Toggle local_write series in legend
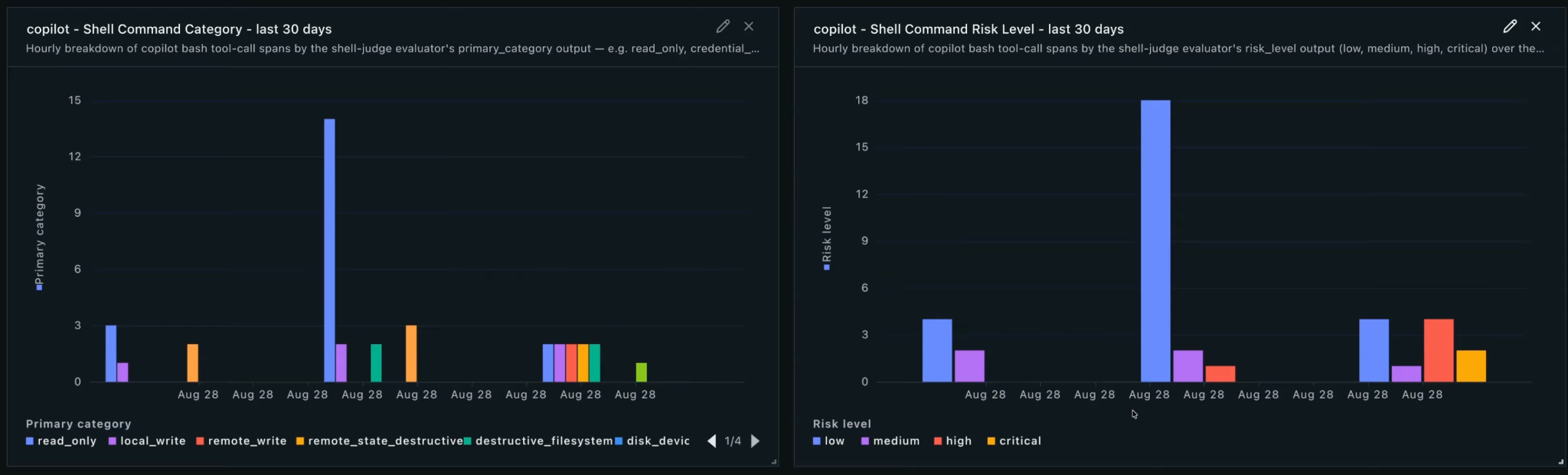The height and width of the screenshot is (475, 1568). pos(147,441)
